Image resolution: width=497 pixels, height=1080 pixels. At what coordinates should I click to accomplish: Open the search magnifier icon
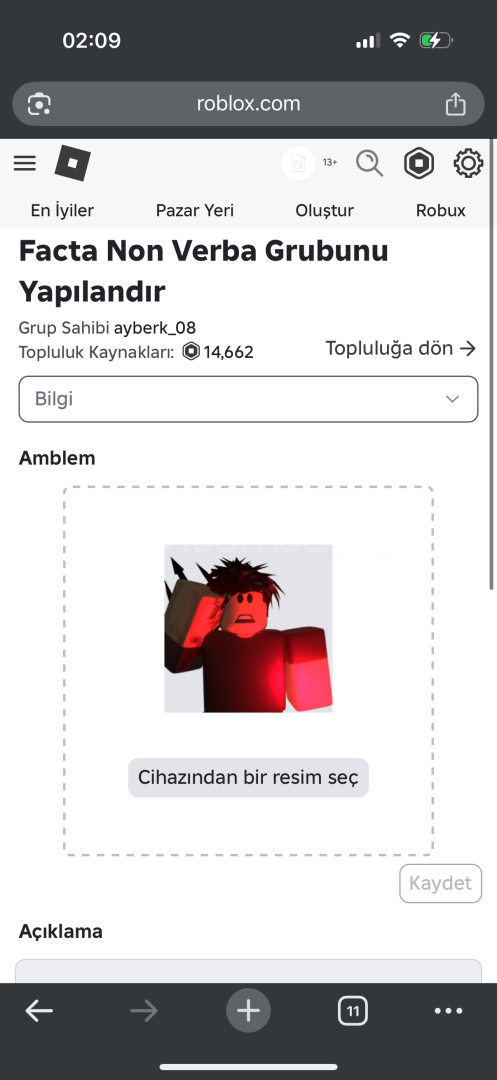coord(370,164)
